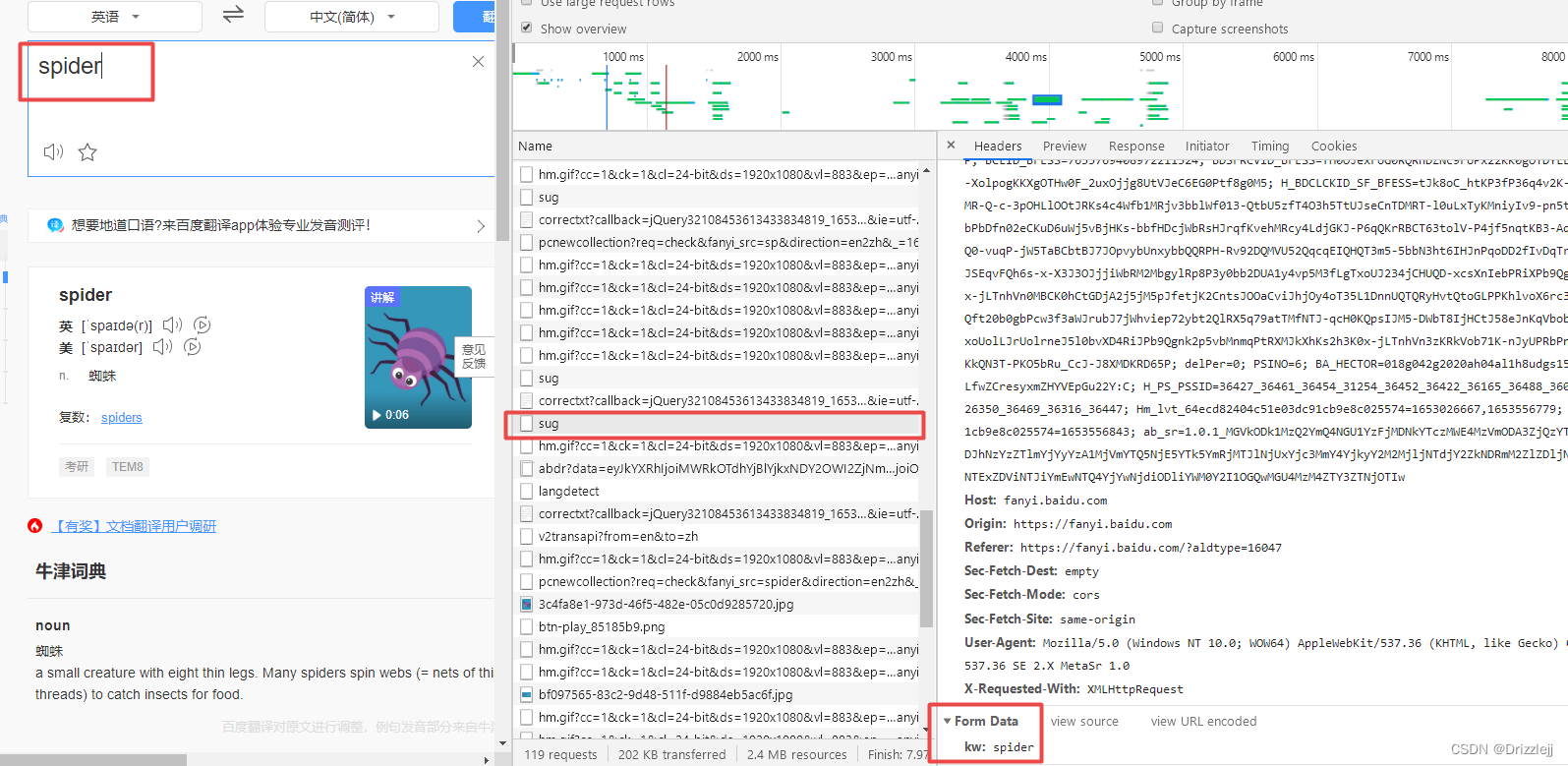This screenshot has height=766, width=1568.
Task: Toggle Show overview checkbox
Action: point(527,29)
